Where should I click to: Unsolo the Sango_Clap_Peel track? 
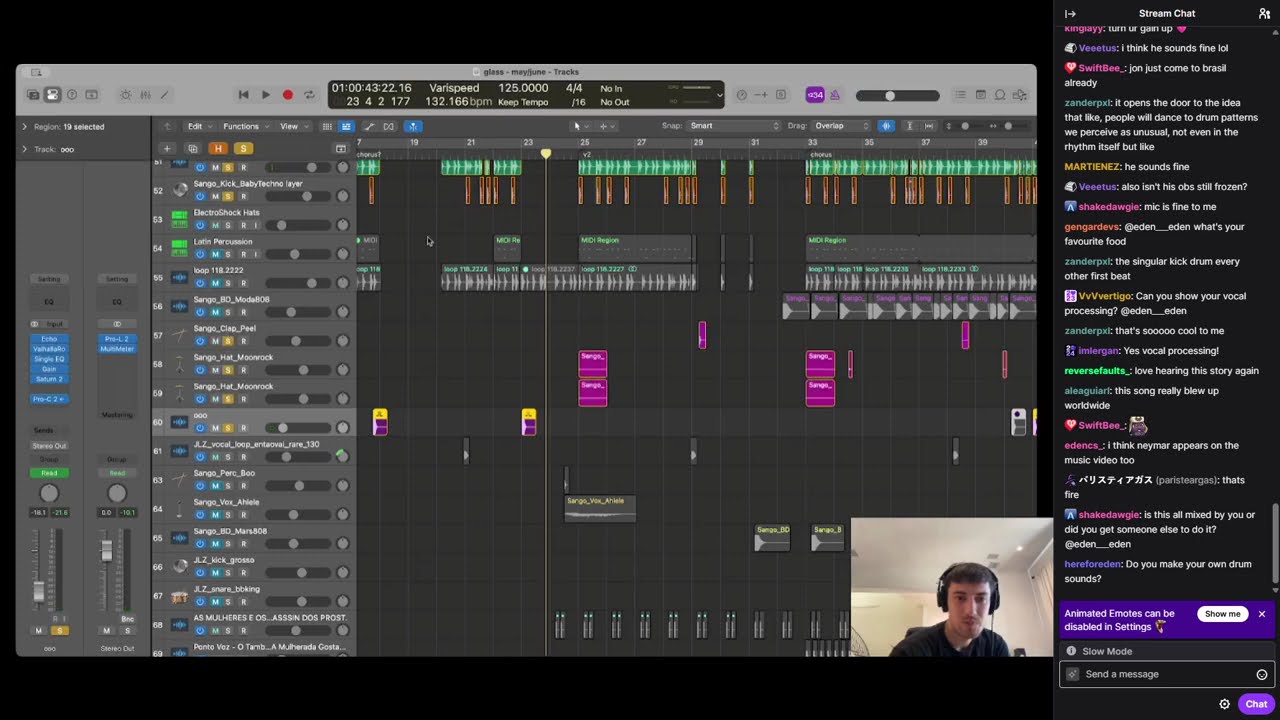point(228,341)
